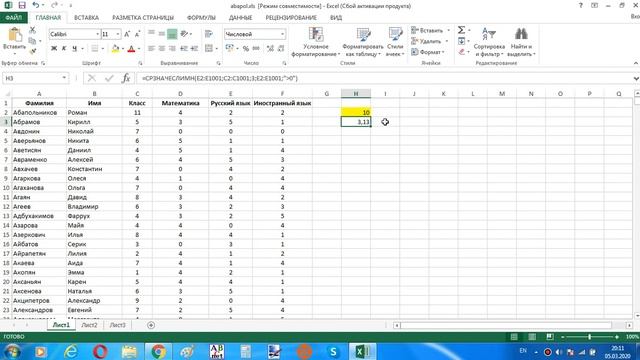The height and width of the screenshot is (360, 640).
Task: Increase font size with the larger A icon
Action: 127,34
